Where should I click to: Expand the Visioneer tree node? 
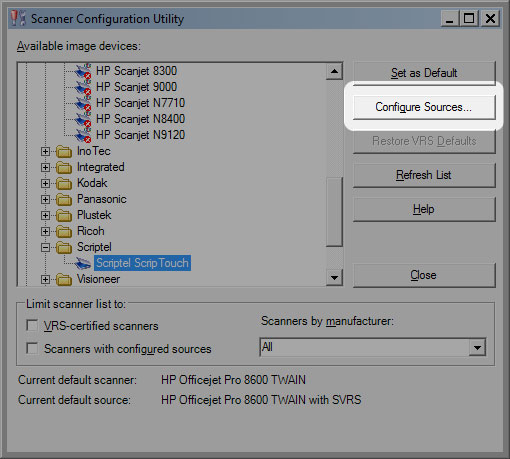(x=45, y=279)
